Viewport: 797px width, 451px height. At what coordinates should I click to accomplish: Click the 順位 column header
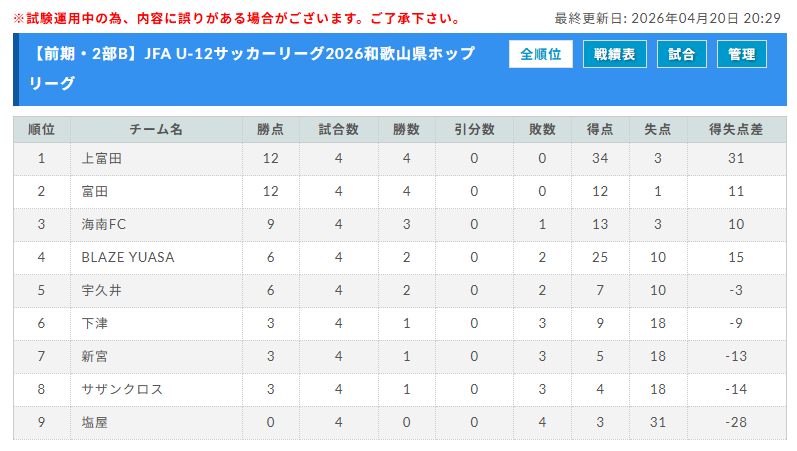[x=41, y=130]
